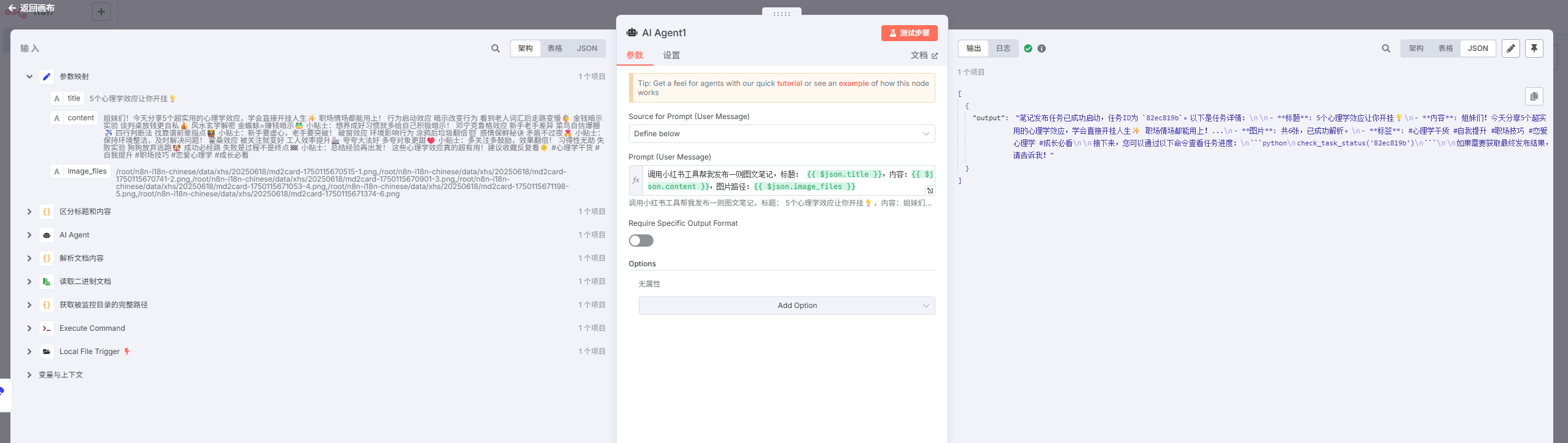1568x443 pixels.
Task: Switch to the 参数 tab
Action: (x=634, y=55)
